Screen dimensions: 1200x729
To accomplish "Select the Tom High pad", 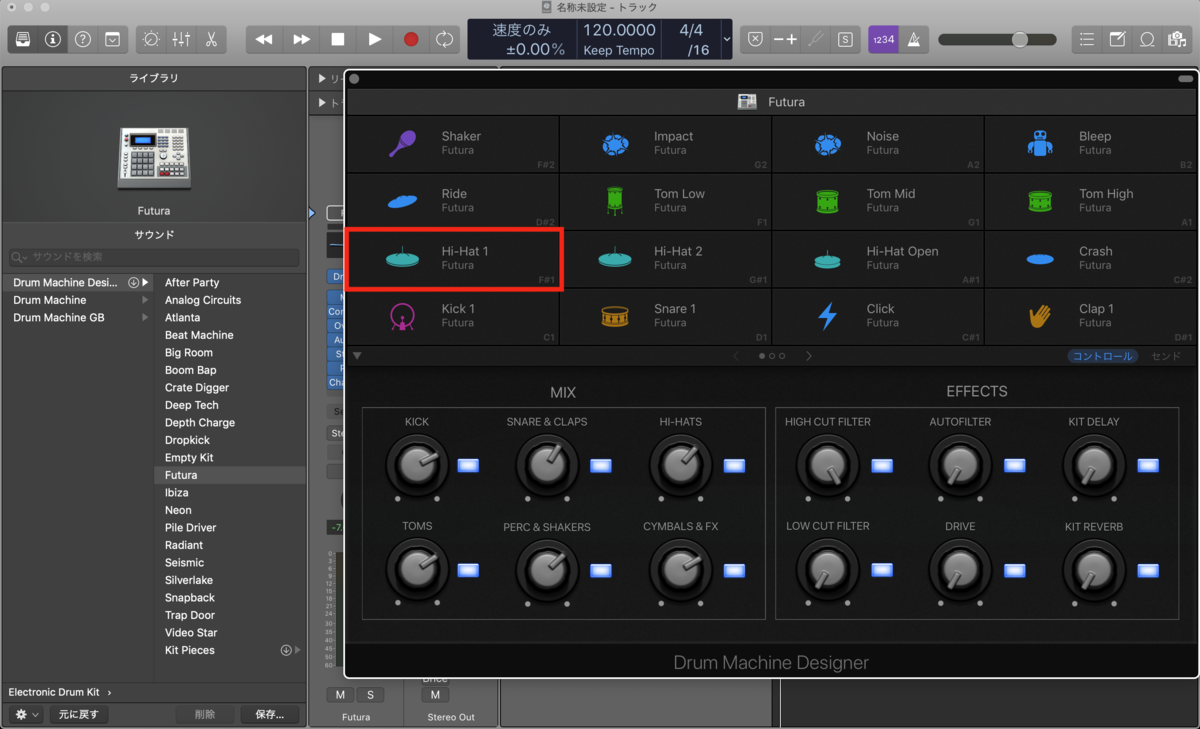I will point(1091,201).
